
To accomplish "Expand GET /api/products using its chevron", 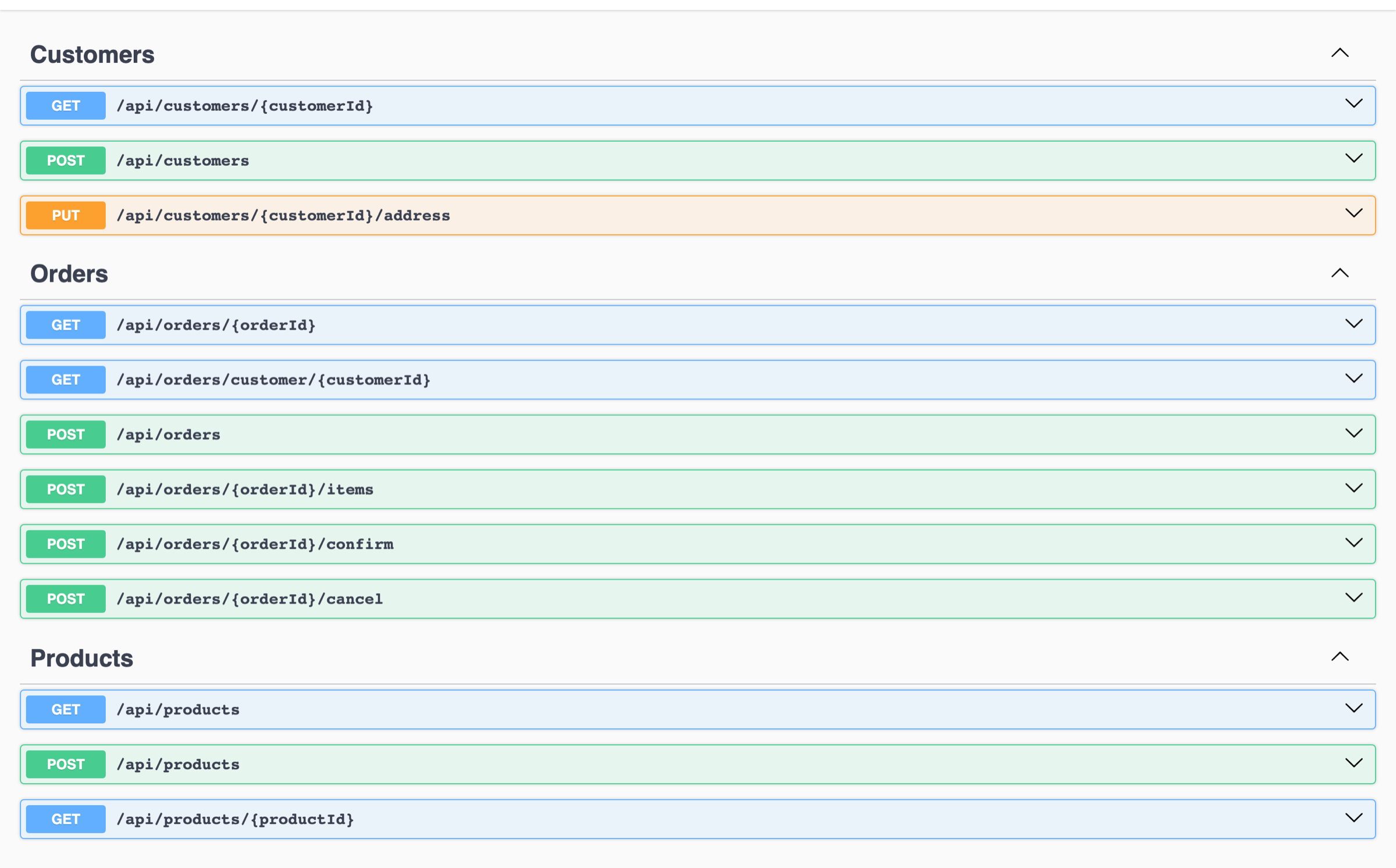I will pos(1354,708).
